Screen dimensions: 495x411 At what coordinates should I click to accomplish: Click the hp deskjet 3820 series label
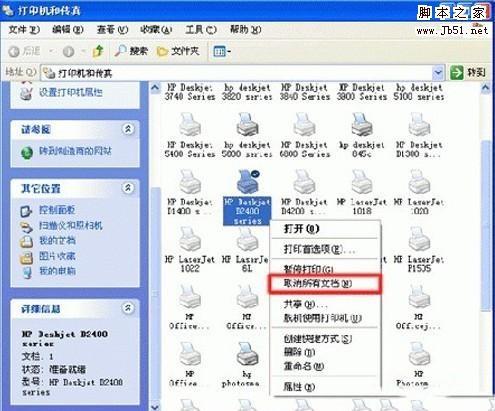pos(247,92)
